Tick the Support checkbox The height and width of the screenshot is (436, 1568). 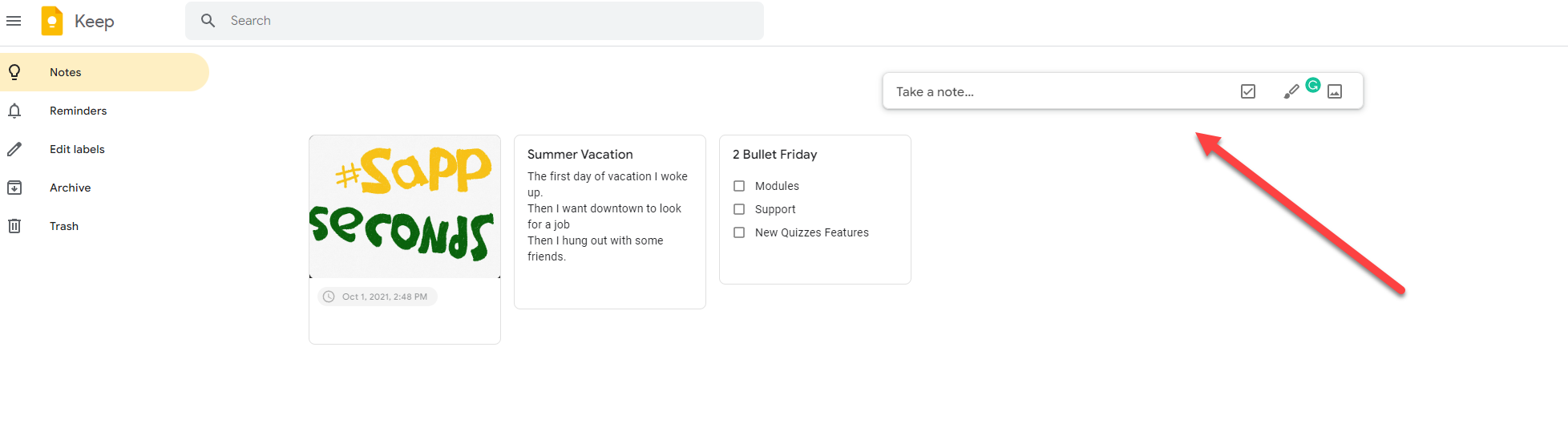click(x=739, y=209)
